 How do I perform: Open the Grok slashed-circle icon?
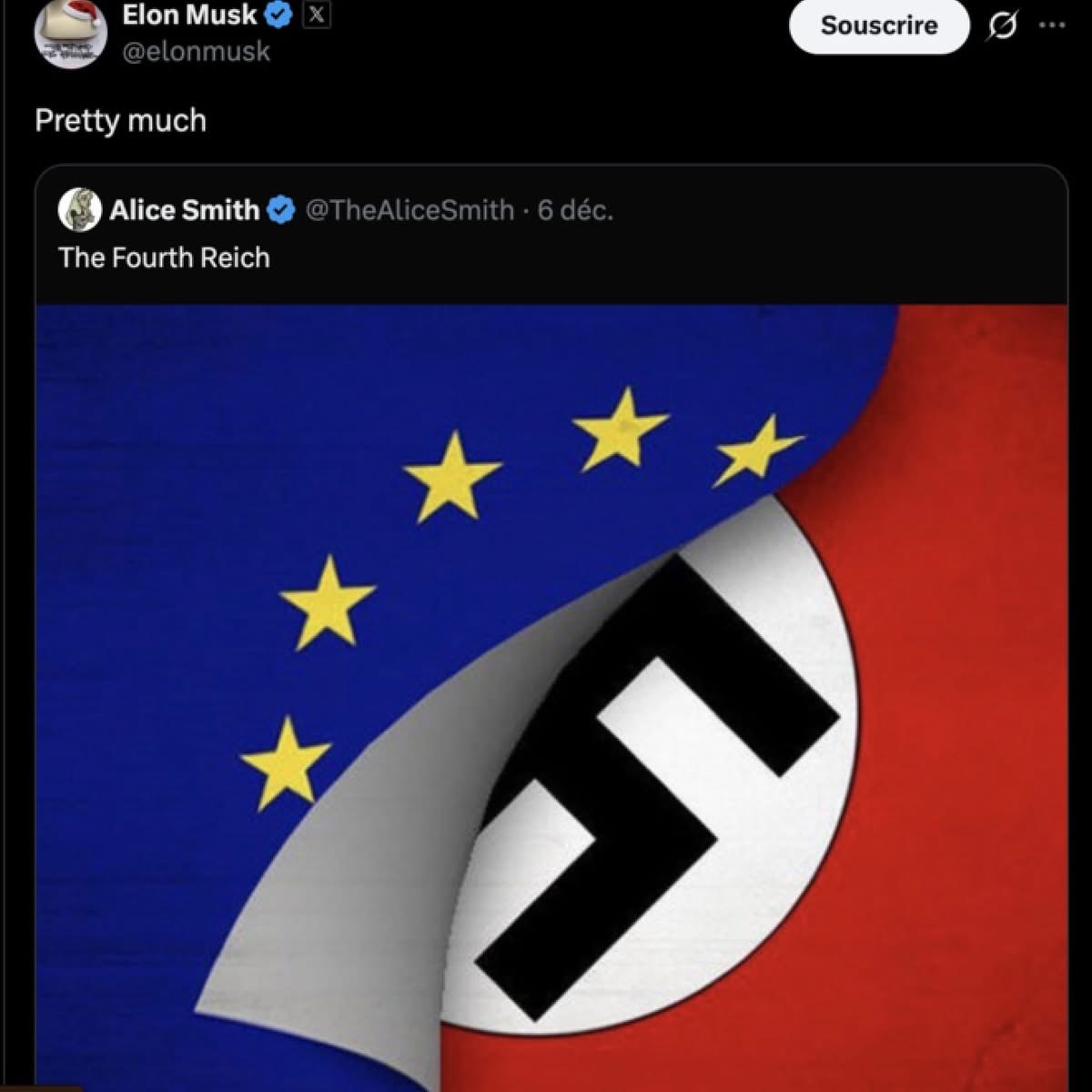1002,27
